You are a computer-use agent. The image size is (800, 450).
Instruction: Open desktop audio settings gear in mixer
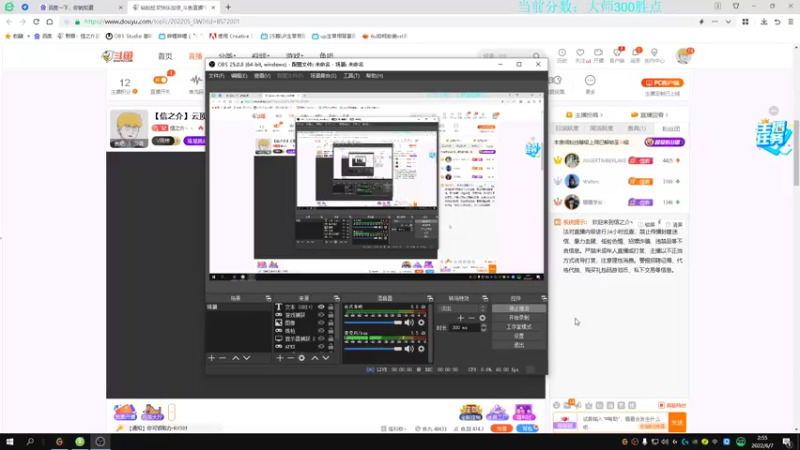point(421,322)
